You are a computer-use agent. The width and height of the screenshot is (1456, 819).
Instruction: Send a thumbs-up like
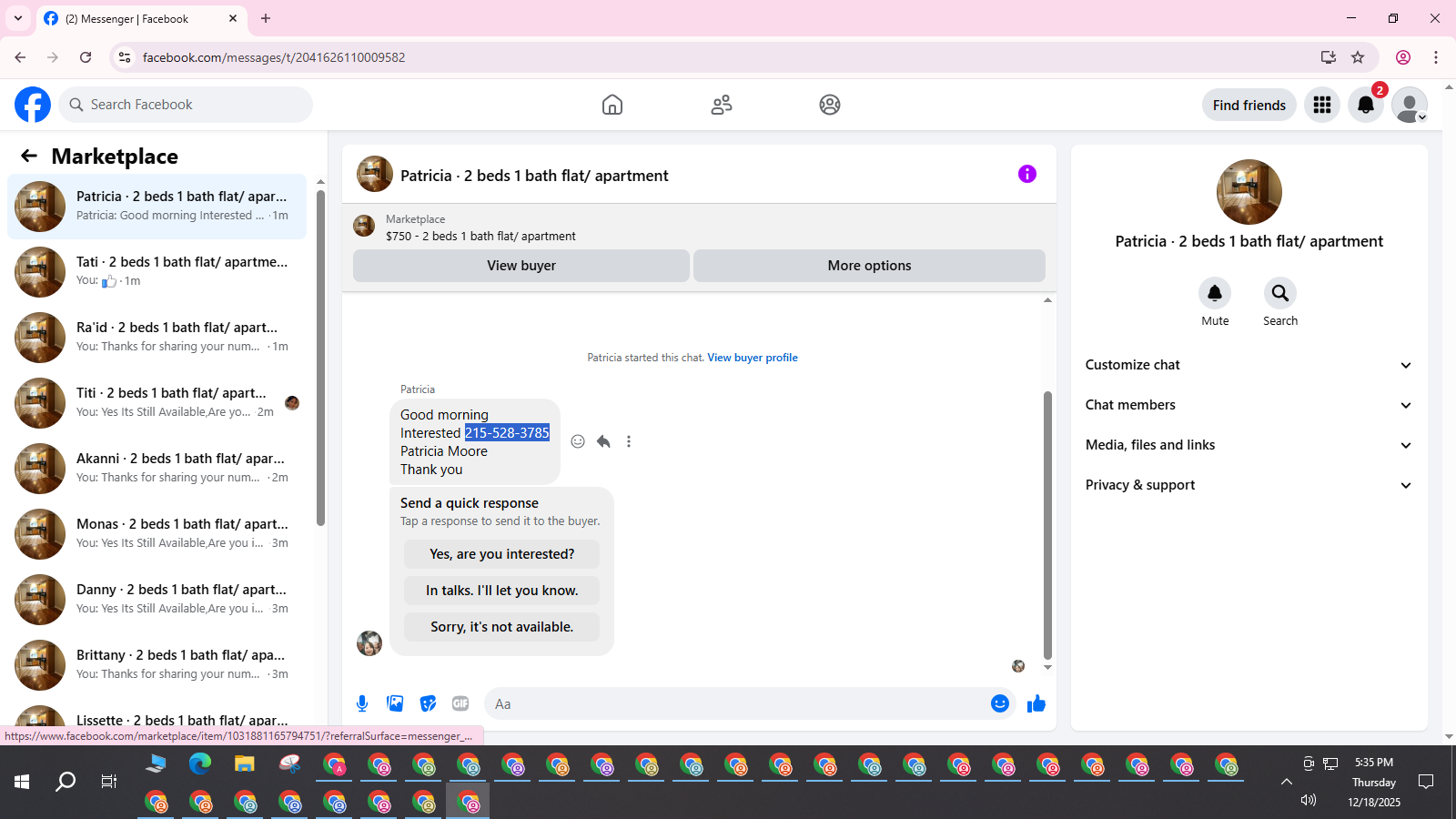(1036, 703)
